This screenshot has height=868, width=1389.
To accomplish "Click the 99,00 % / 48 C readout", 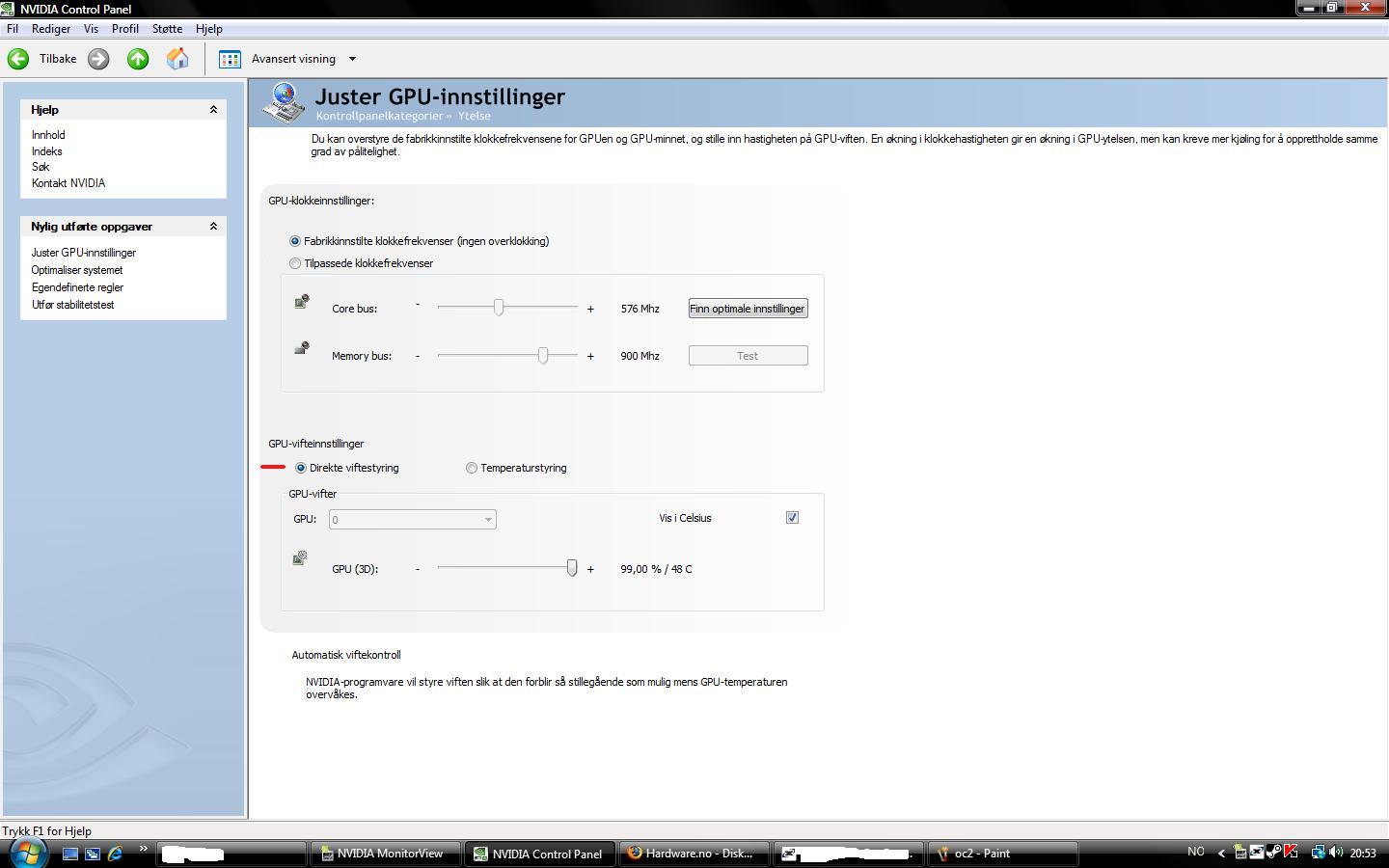I will 656,569.
